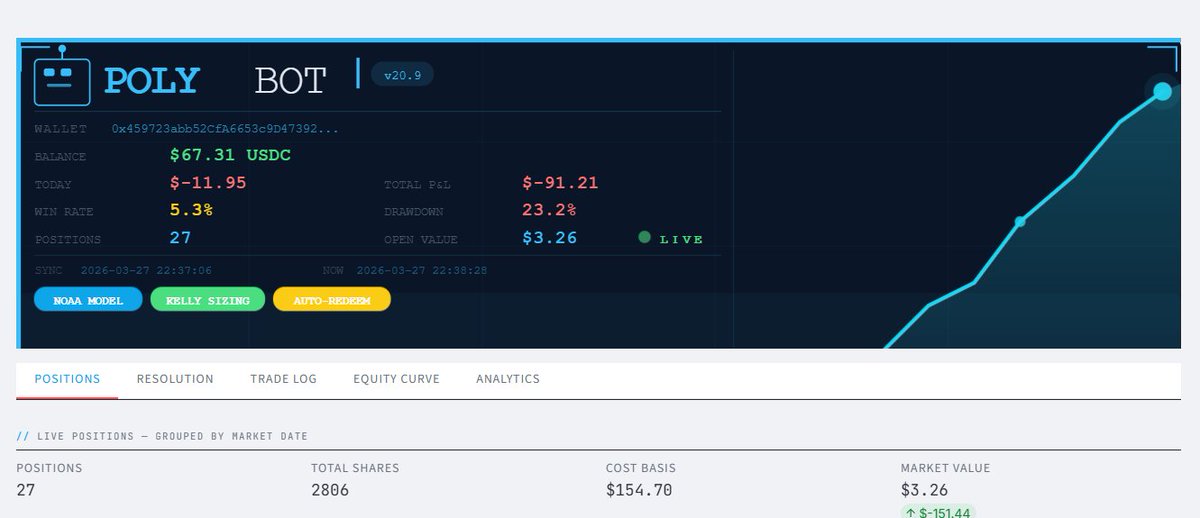Click the win rate value 5.3%

(191, 210)
